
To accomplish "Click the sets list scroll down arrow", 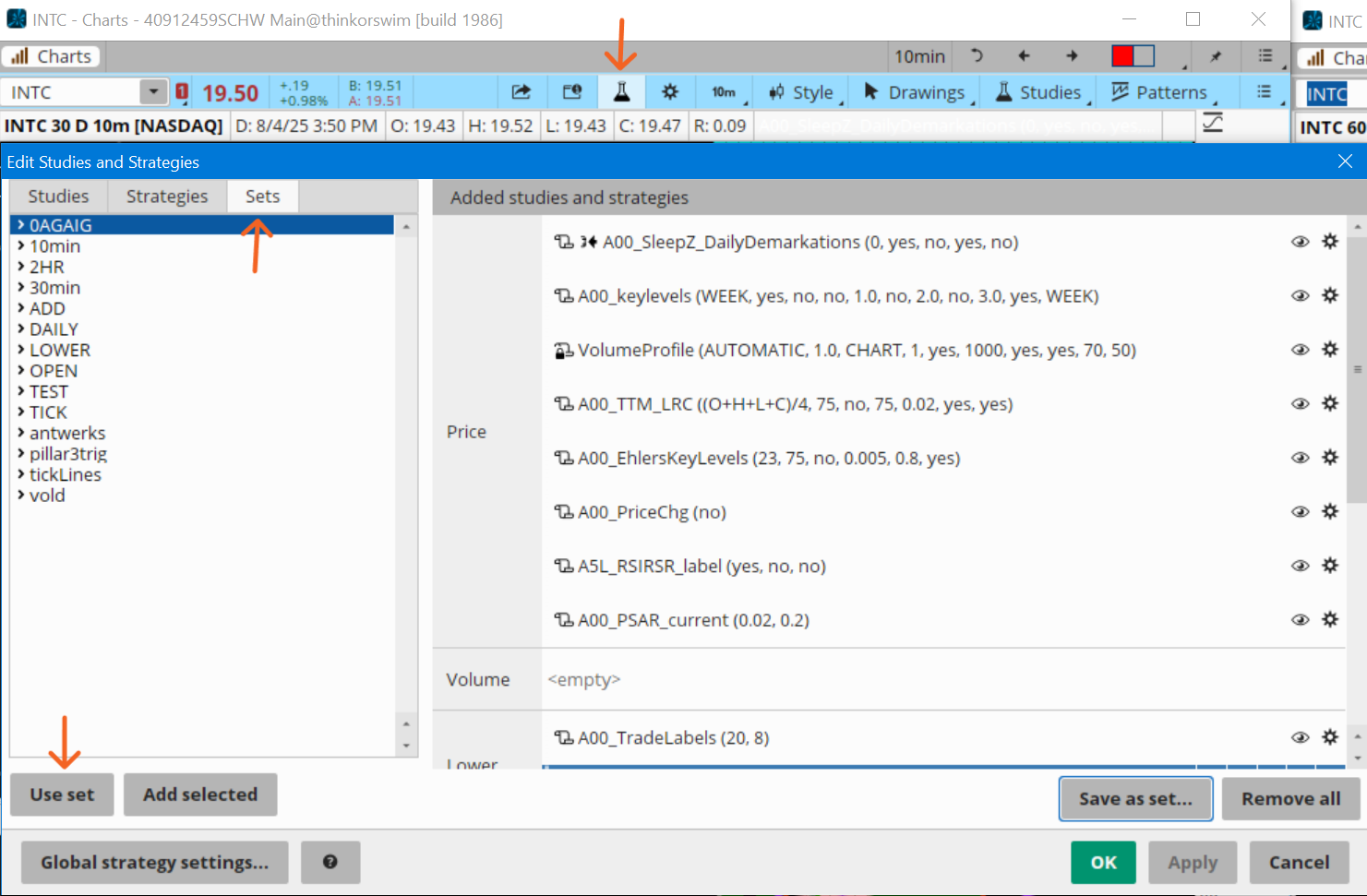I will coord(406,746).
